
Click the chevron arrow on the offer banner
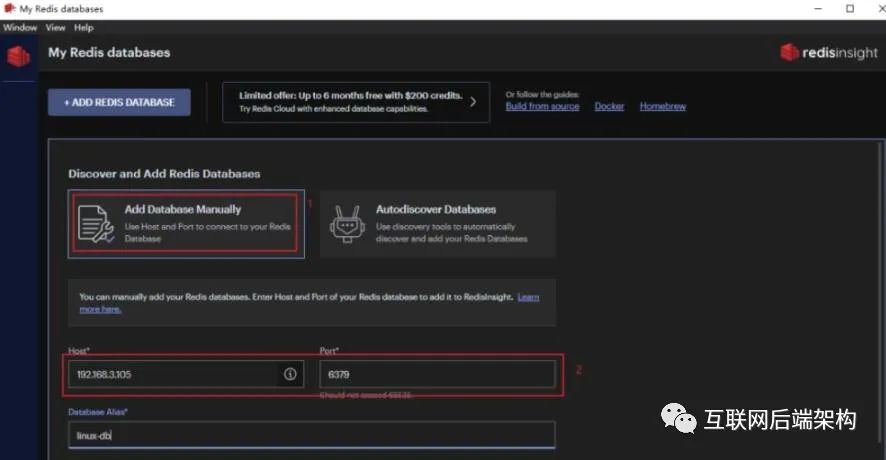click(473, 102)
